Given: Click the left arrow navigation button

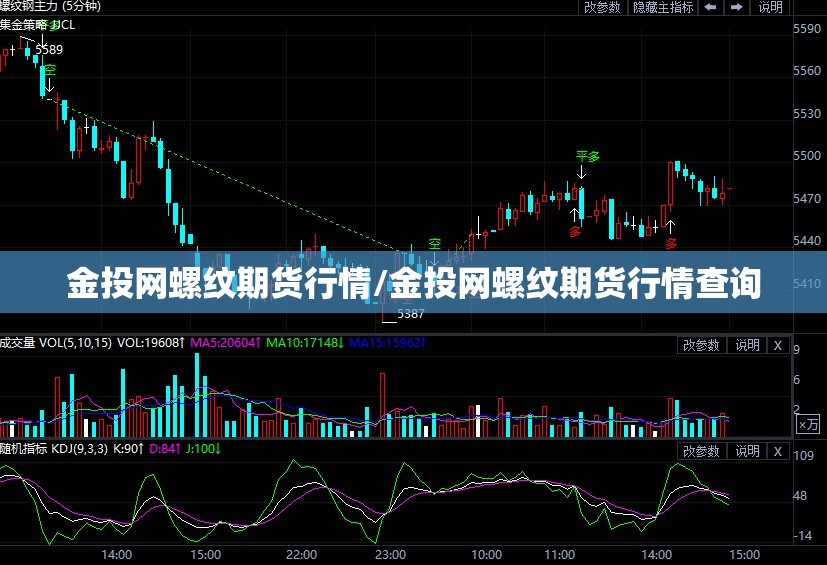Looking at the screenshot, I should 710,7.
